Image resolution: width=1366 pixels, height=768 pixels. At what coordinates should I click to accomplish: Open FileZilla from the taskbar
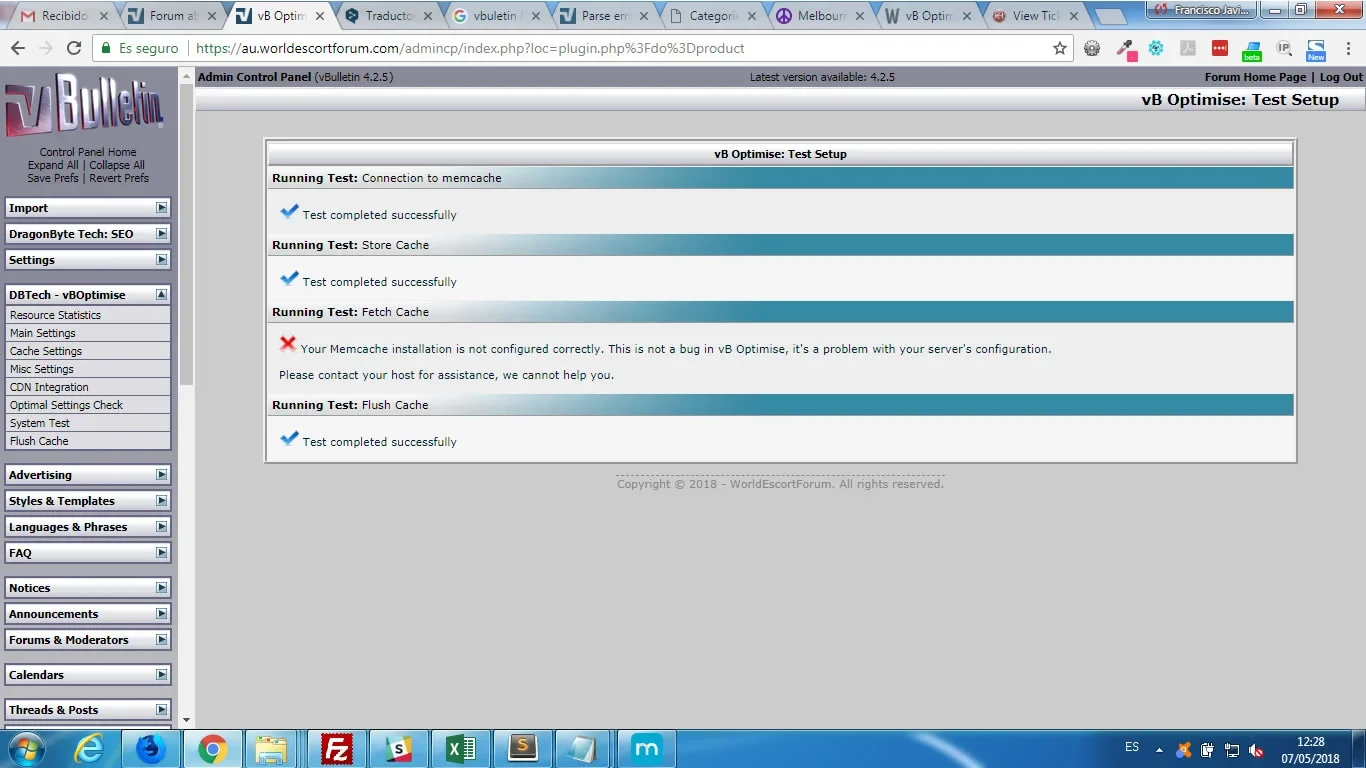(337, 748)
